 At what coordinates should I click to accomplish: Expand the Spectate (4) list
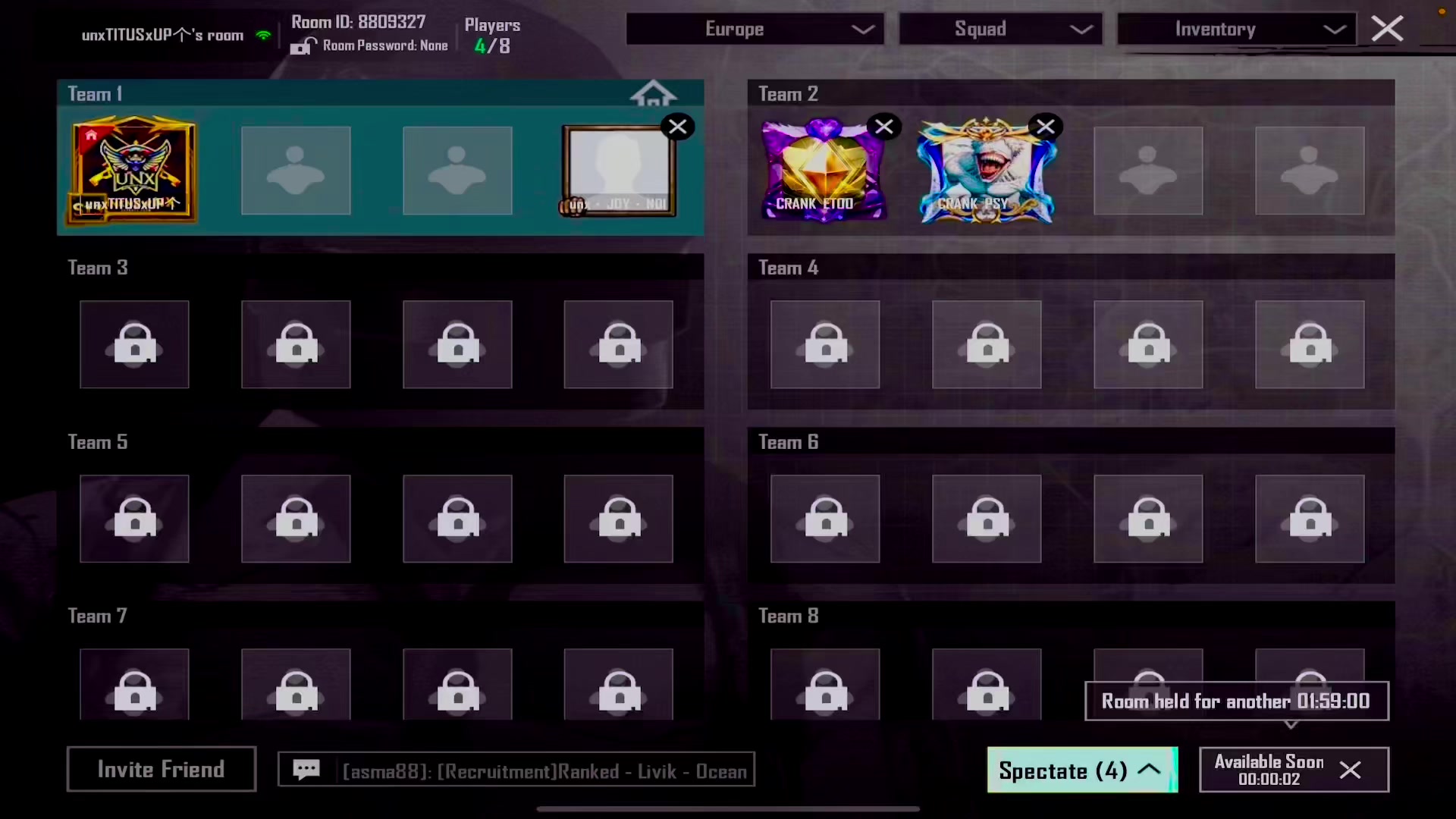tap(1081, 770)
